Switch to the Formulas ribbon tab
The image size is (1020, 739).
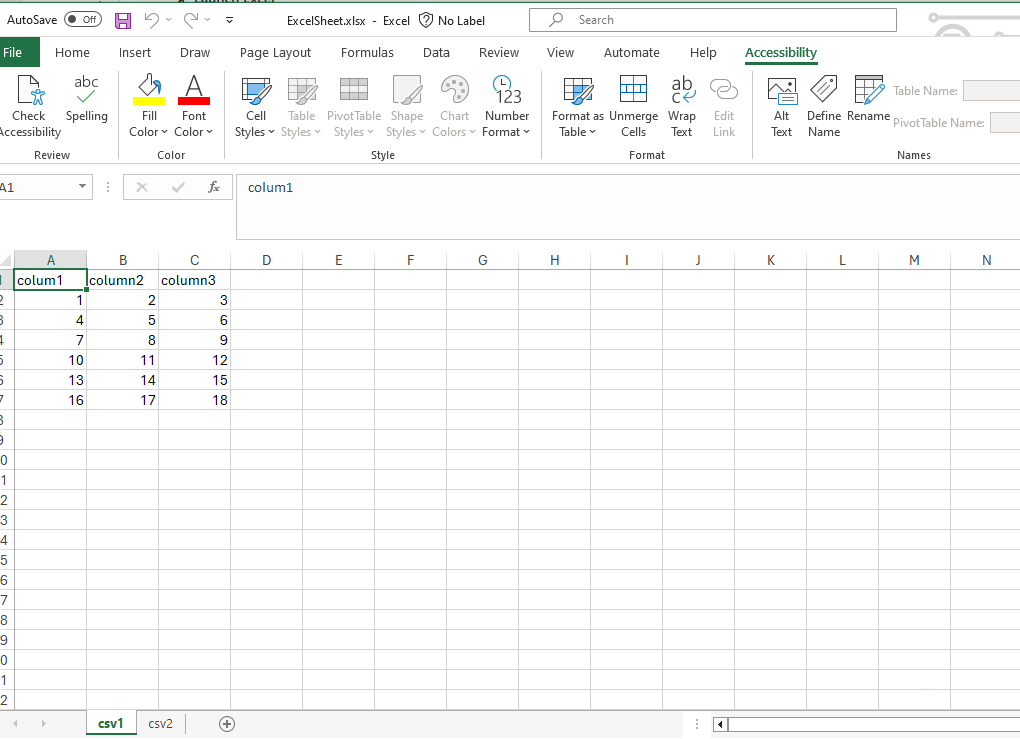pyautogui.click(x=367, y=52)
